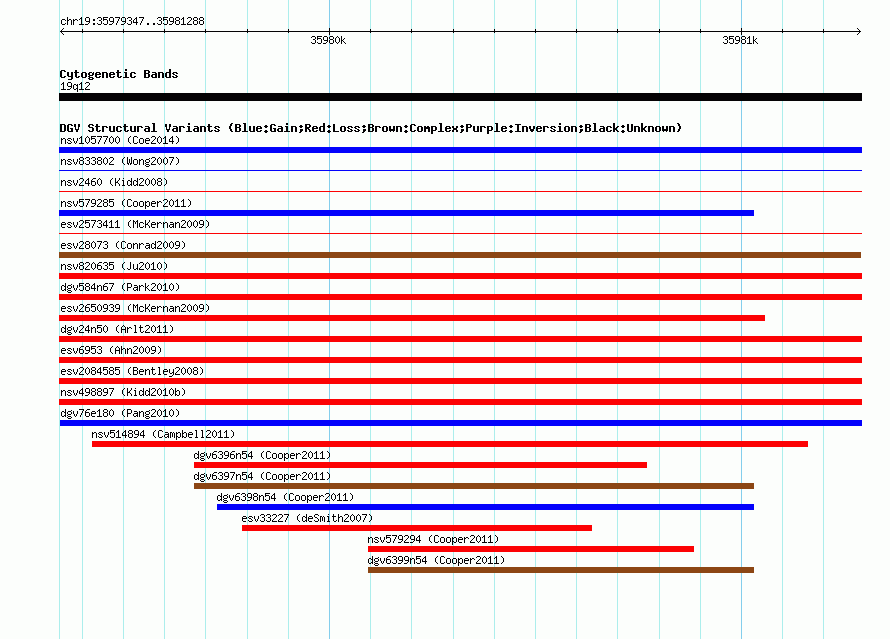Select the esv33227 red loss bar
The image size is (890, 639).
click(x=417, y=528)
